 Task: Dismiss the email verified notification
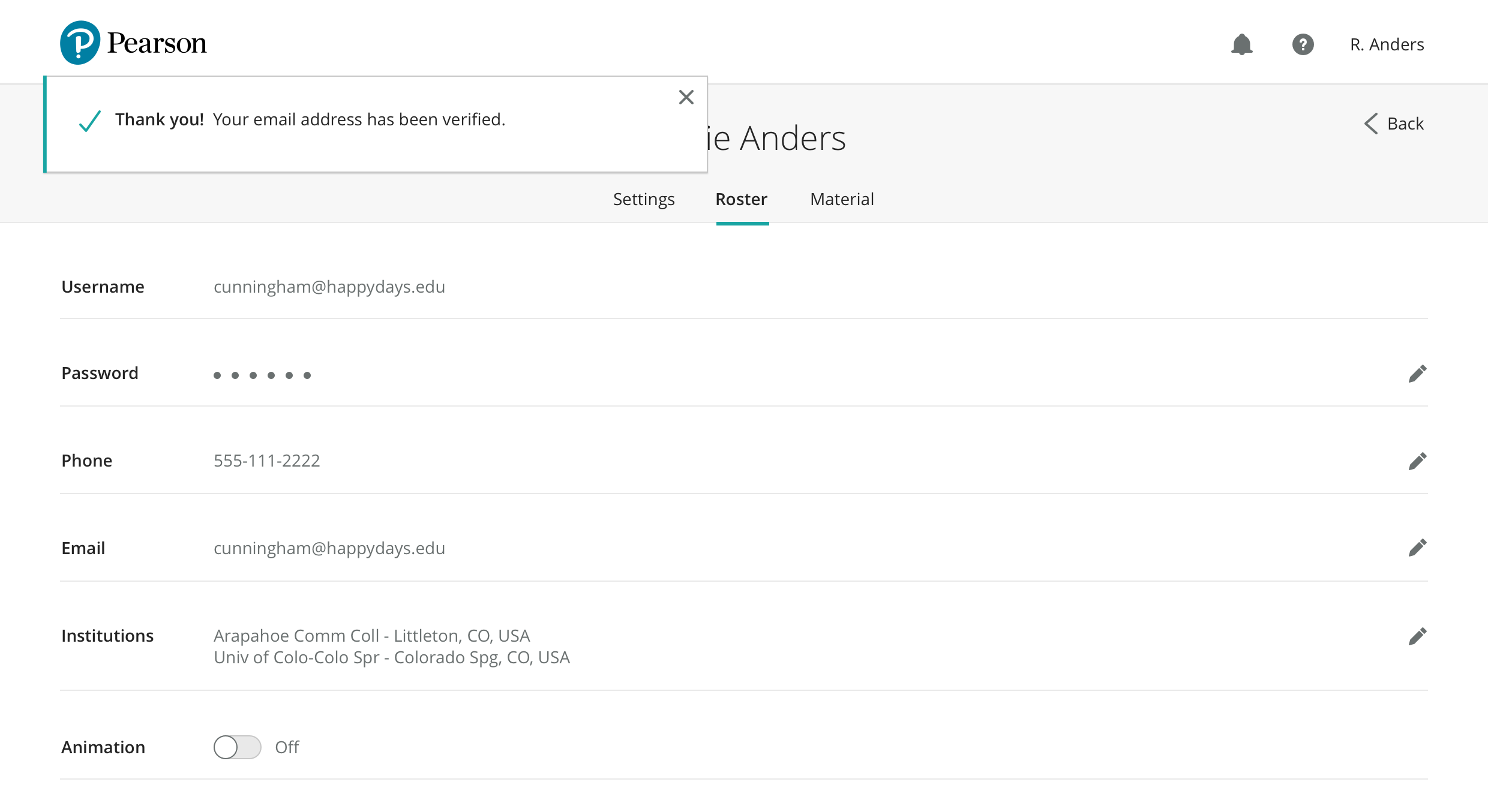(x=686, y=97)
